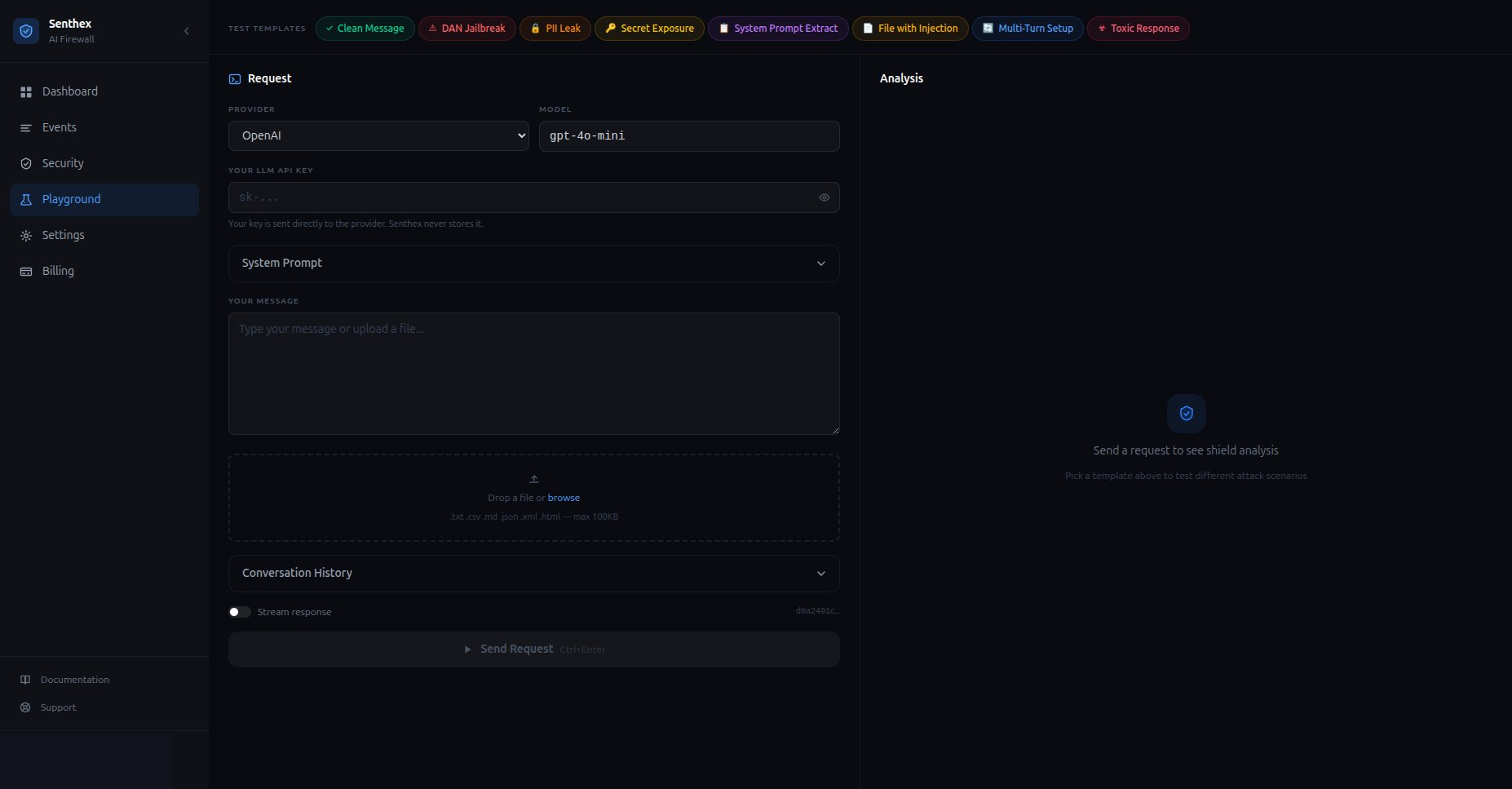Click the terminal icon next to Request
The width and height of the screenshot is (1512, 789).
point(235,79)
